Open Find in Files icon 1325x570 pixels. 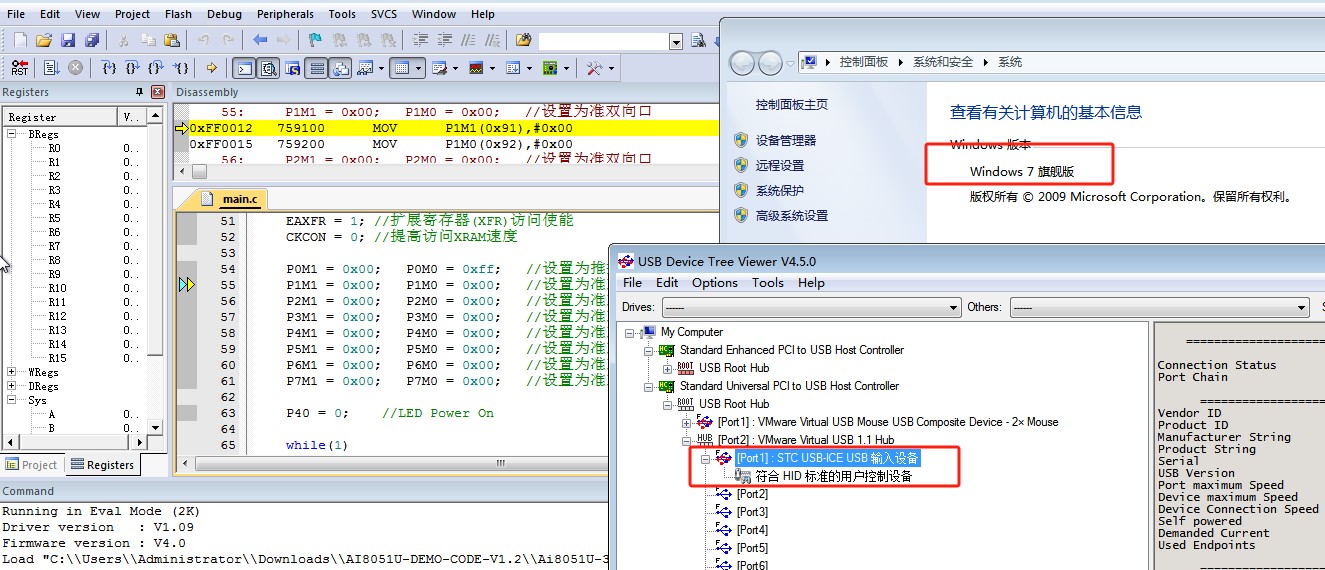click(523, 40)
